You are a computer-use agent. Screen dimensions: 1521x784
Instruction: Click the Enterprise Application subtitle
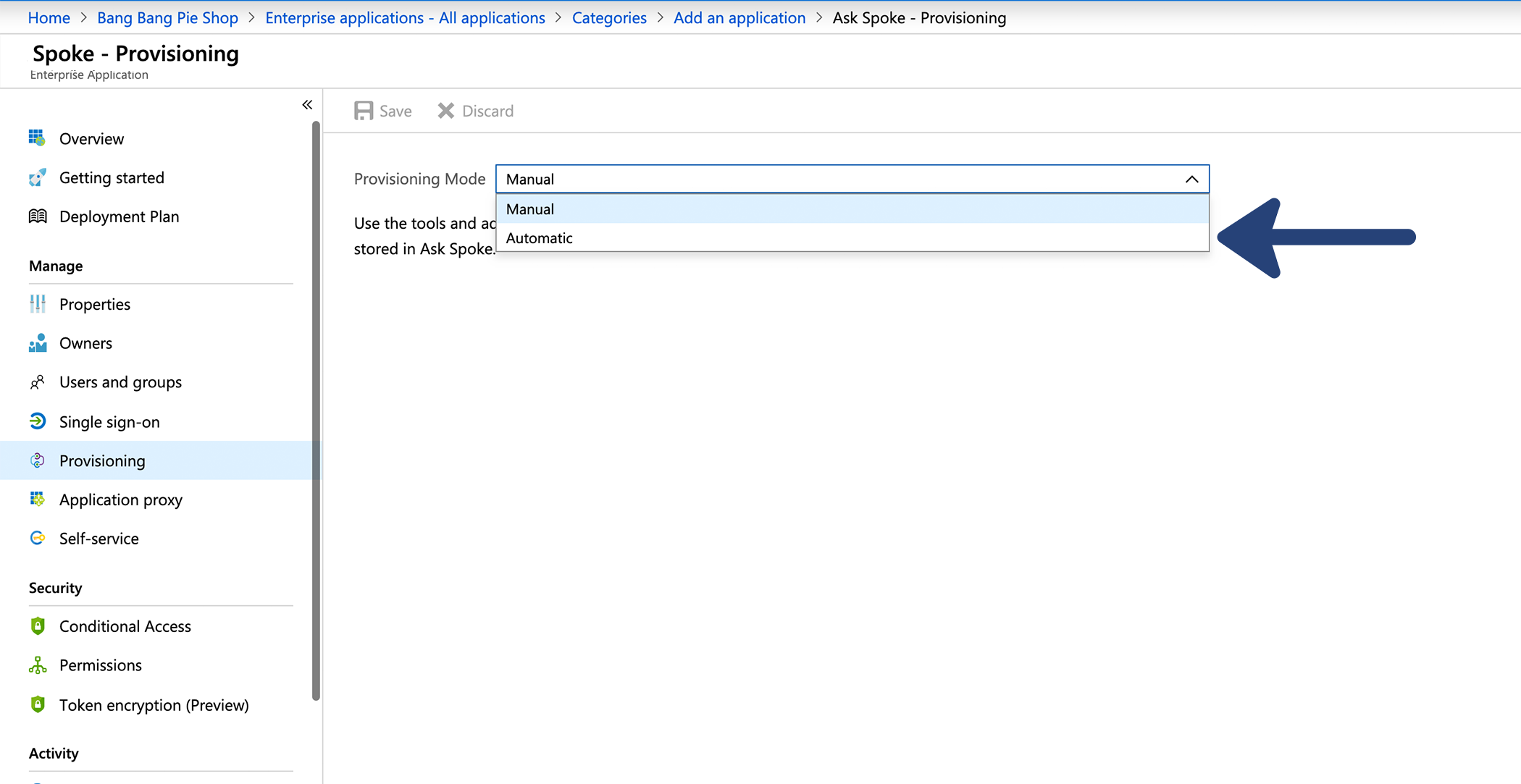tap(89, 75)
